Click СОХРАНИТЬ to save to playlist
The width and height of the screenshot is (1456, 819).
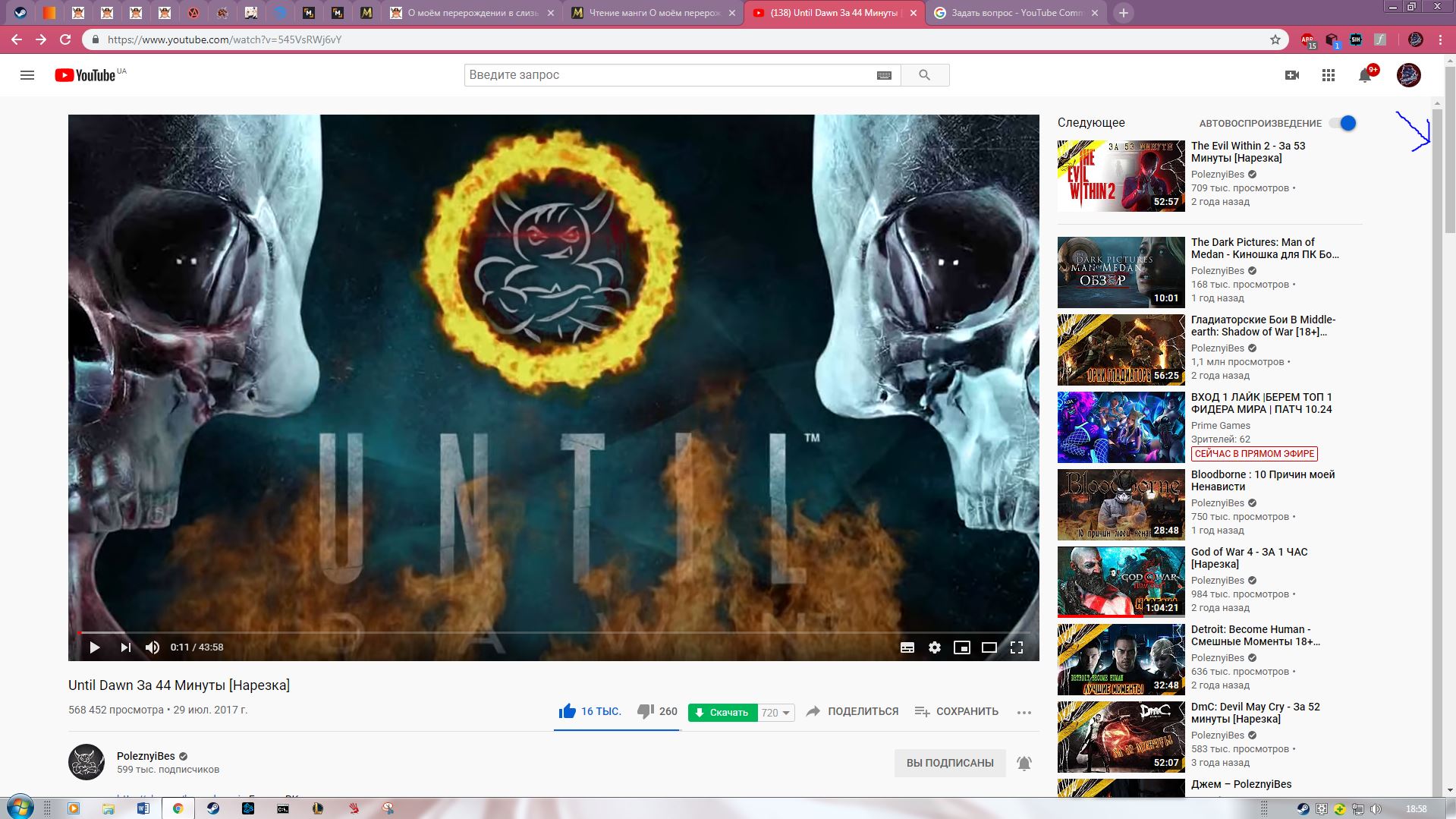[x=956, y=711]
